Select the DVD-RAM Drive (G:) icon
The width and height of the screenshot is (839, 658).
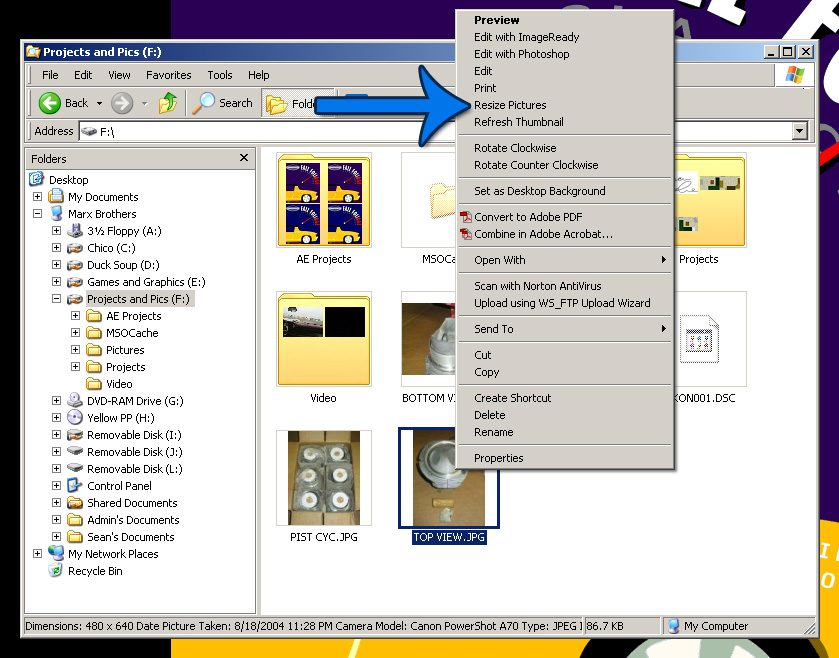click(75, 400)
